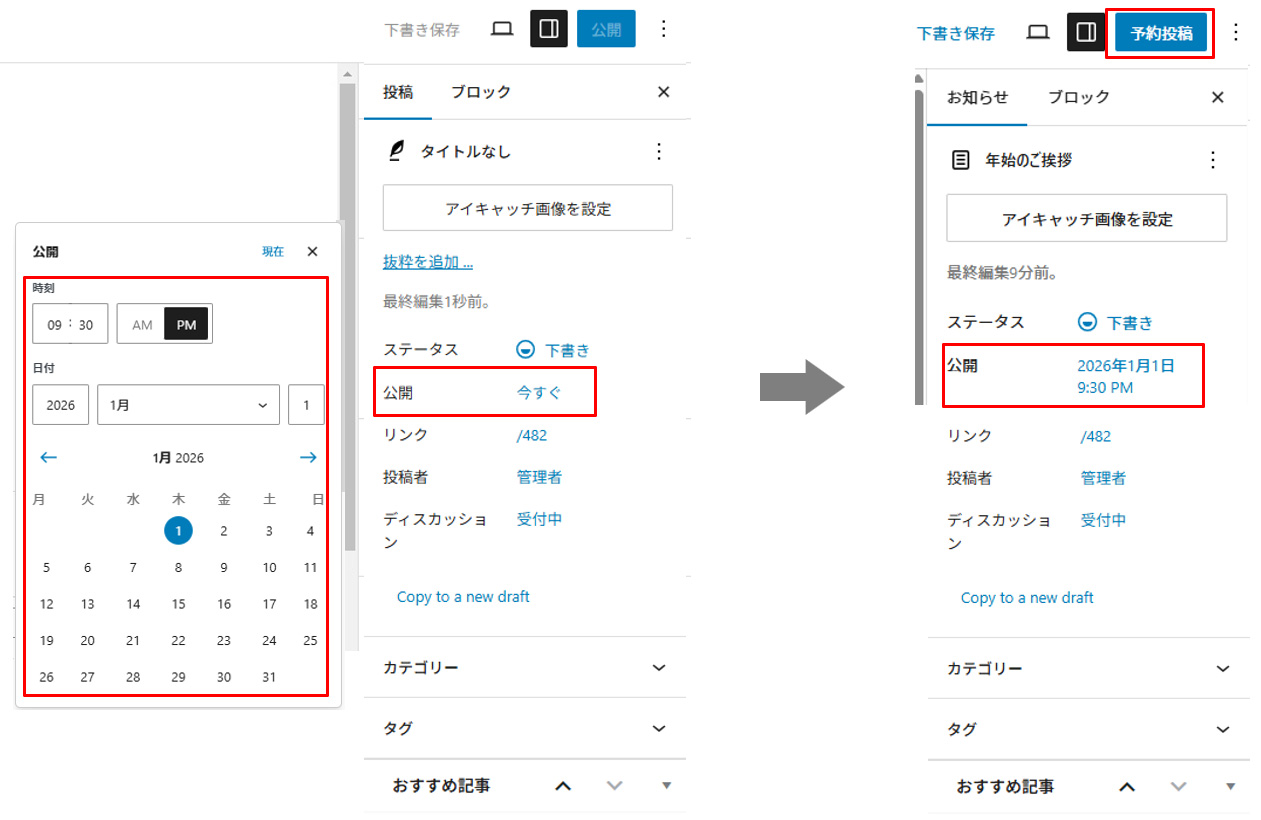Open the options menu beside the 公開 button
This screenshot has width=1261, height=820.
pos(663,29)
